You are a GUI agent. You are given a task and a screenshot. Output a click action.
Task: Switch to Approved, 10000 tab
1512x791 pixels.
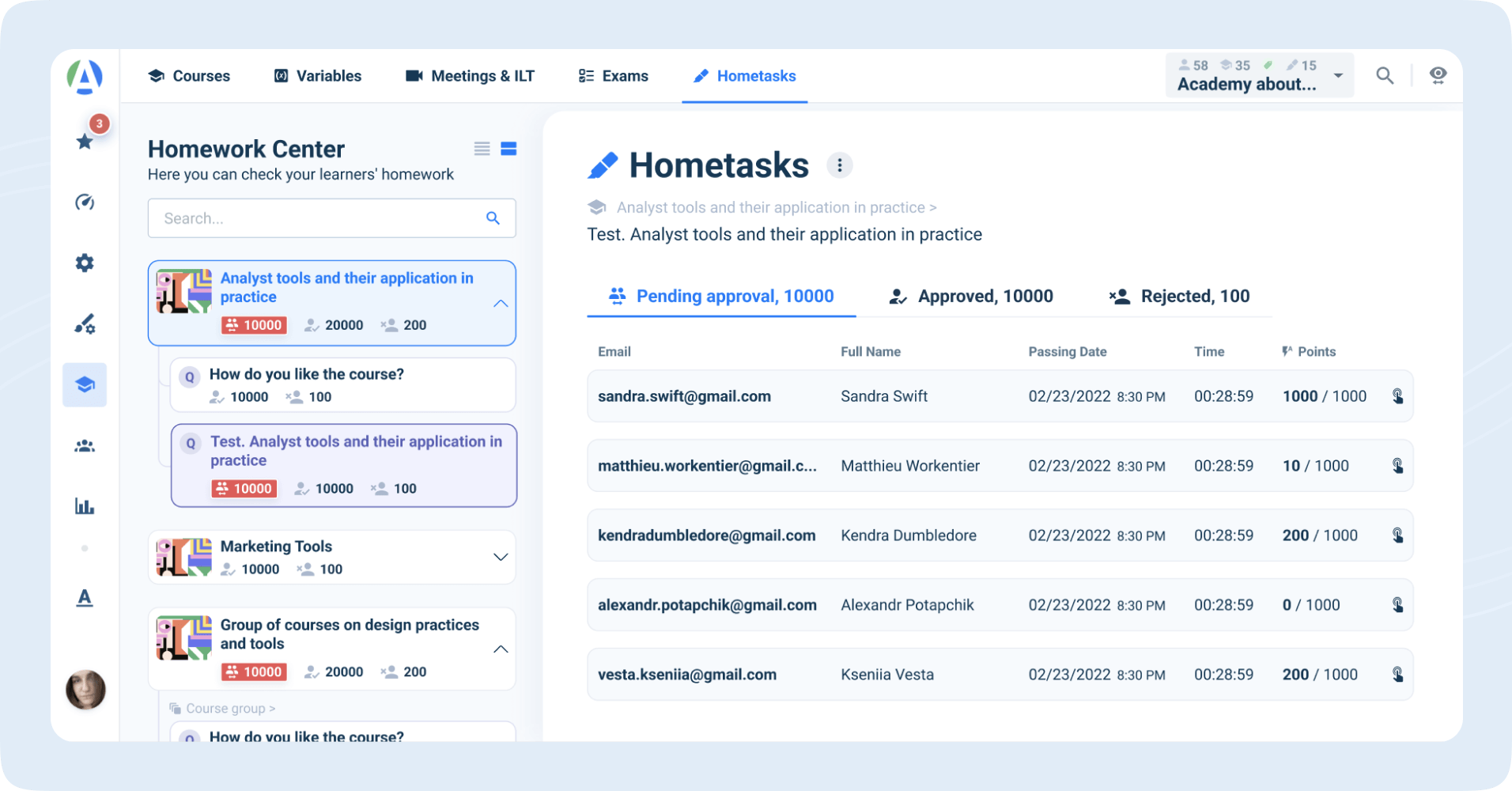(971, 296)
